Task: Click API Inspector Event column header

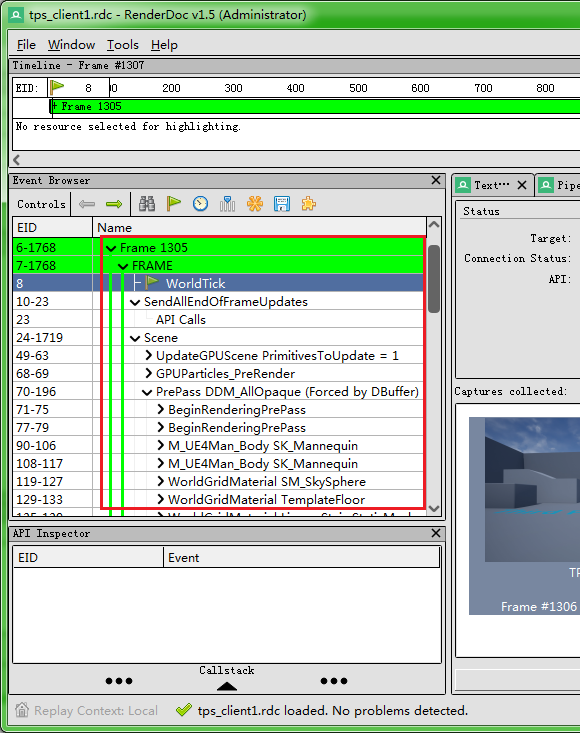Action: [x=302, y=558]
